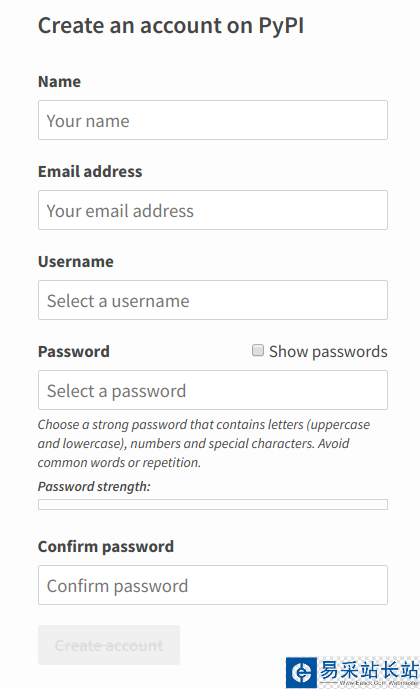Click the blue circular watermark logo icon
The image size is (420, 689).
click(x=301, y=672)
